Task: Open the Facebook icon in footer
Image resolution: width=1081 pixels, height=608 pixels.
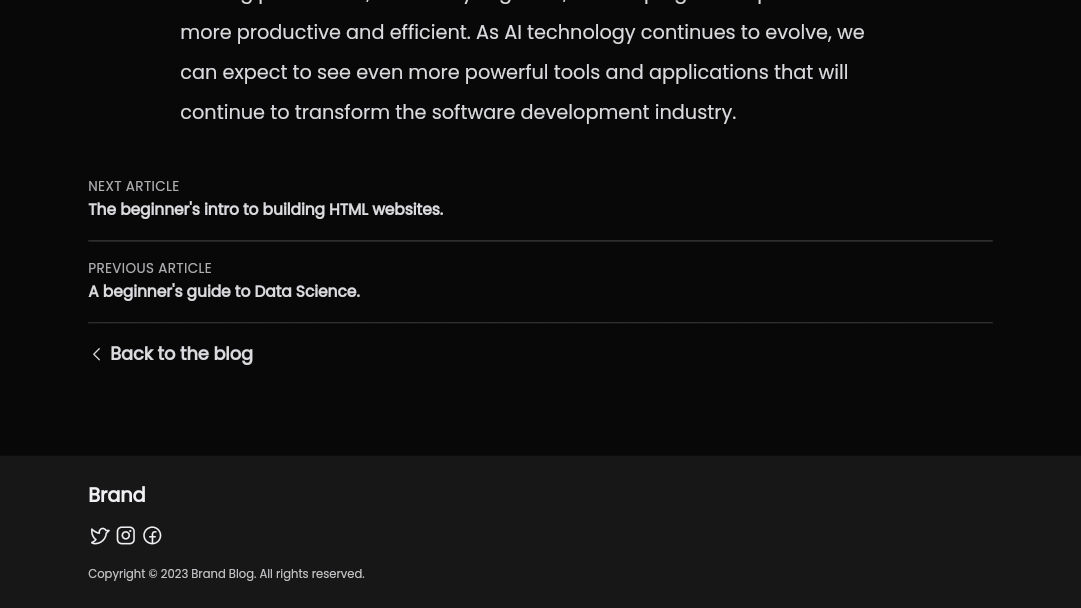Action: coord(152,536)
